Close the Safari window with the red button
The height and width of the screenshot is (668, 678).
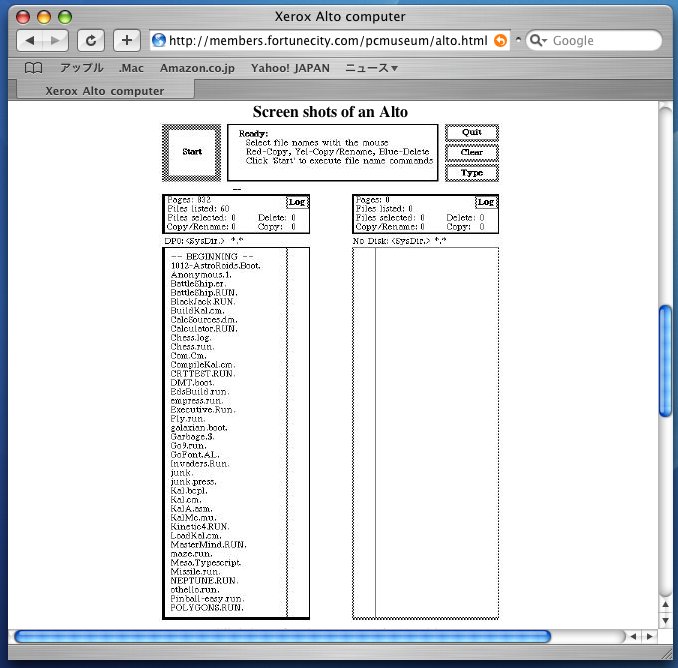click(23, 17)
